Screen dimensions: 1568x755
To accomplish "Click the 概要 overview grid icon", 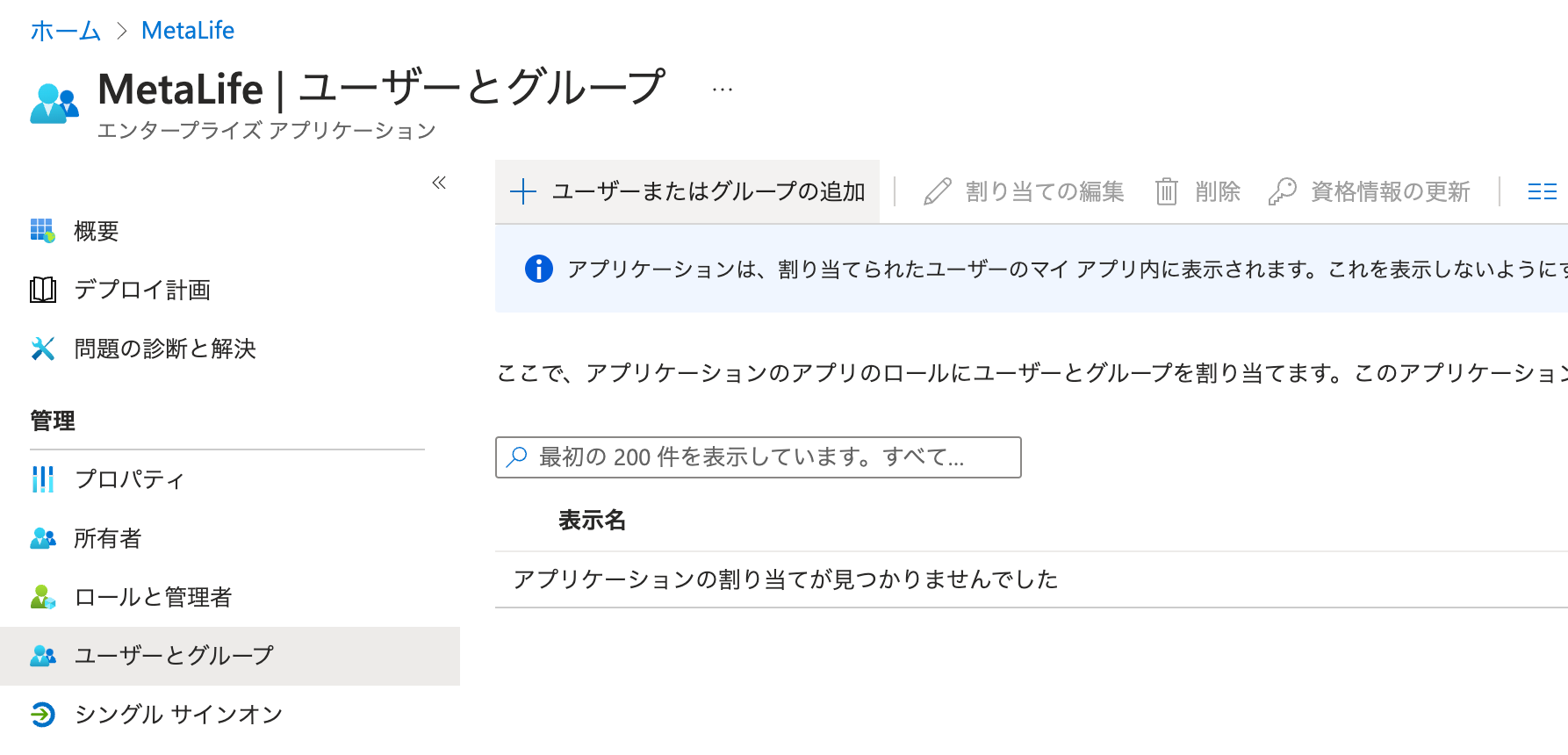I will [43, 231].
